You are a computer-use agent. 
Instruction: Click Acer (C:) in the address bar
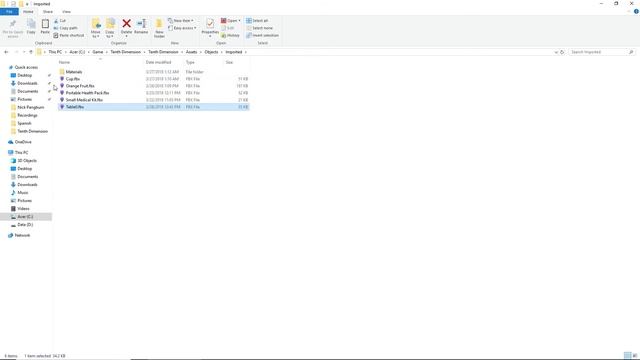pos(77,52)
